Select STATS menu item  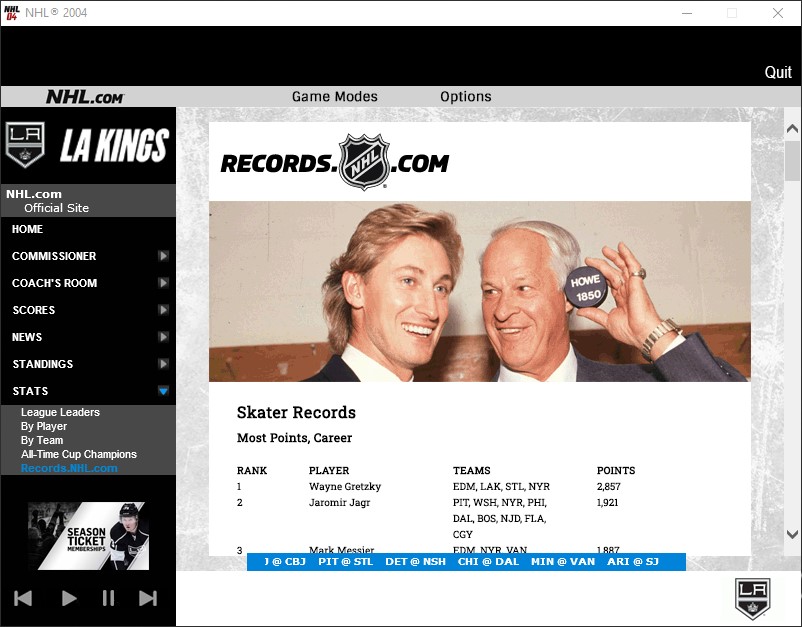30,391
